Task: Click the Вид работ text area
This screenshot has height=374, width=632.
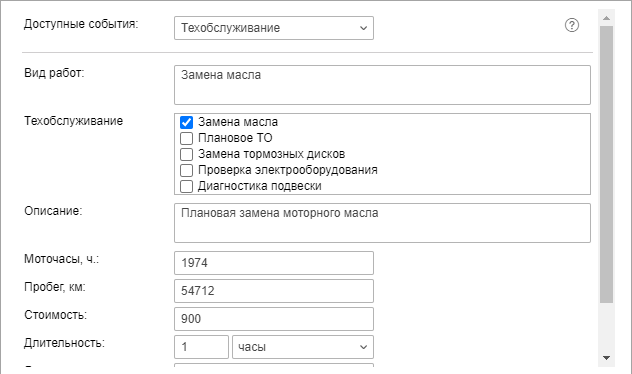Action: click(x=383, y=85)
